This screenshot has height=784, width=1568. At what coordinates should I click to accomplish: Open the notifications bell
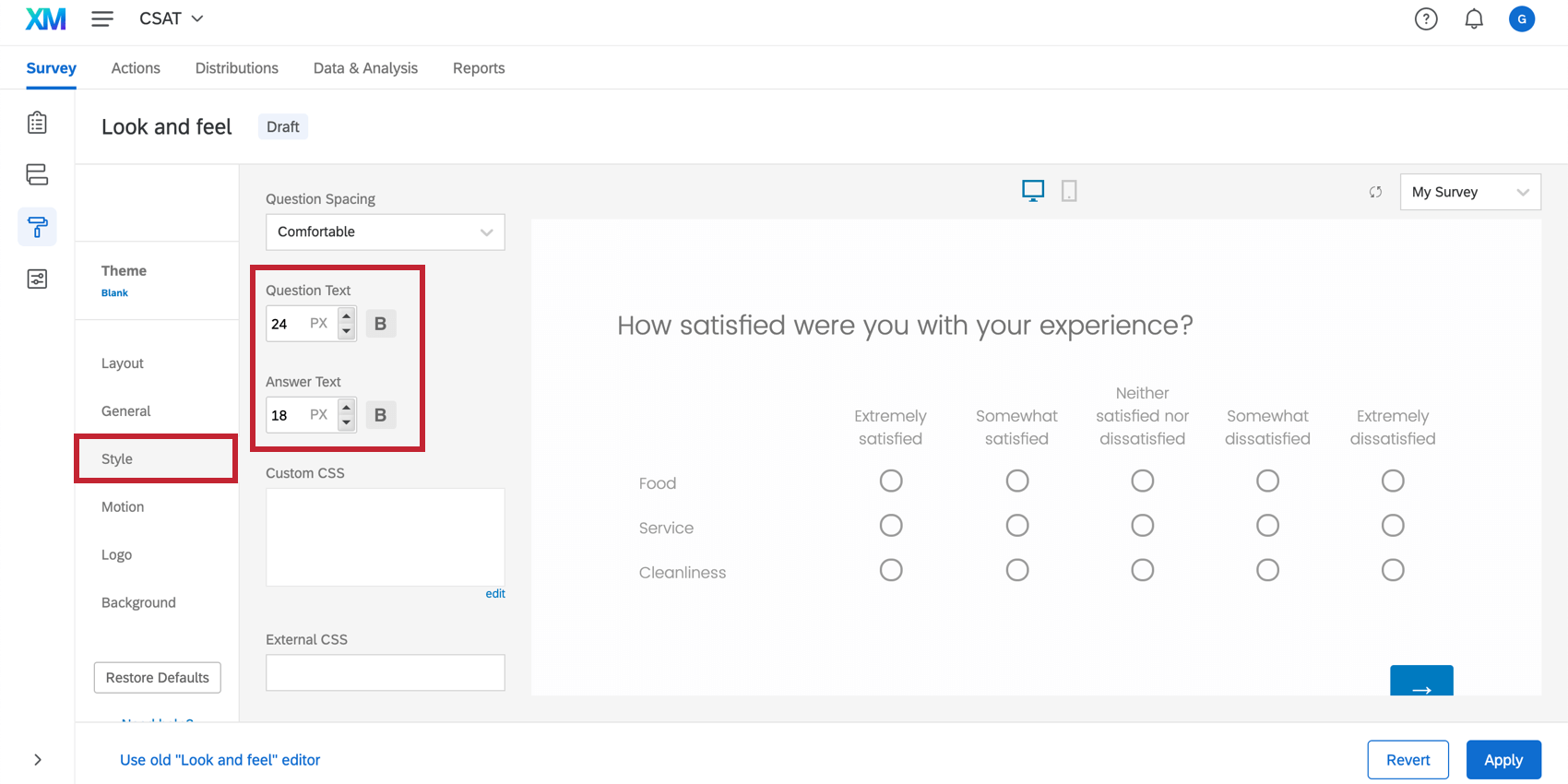coord(1474,18)
